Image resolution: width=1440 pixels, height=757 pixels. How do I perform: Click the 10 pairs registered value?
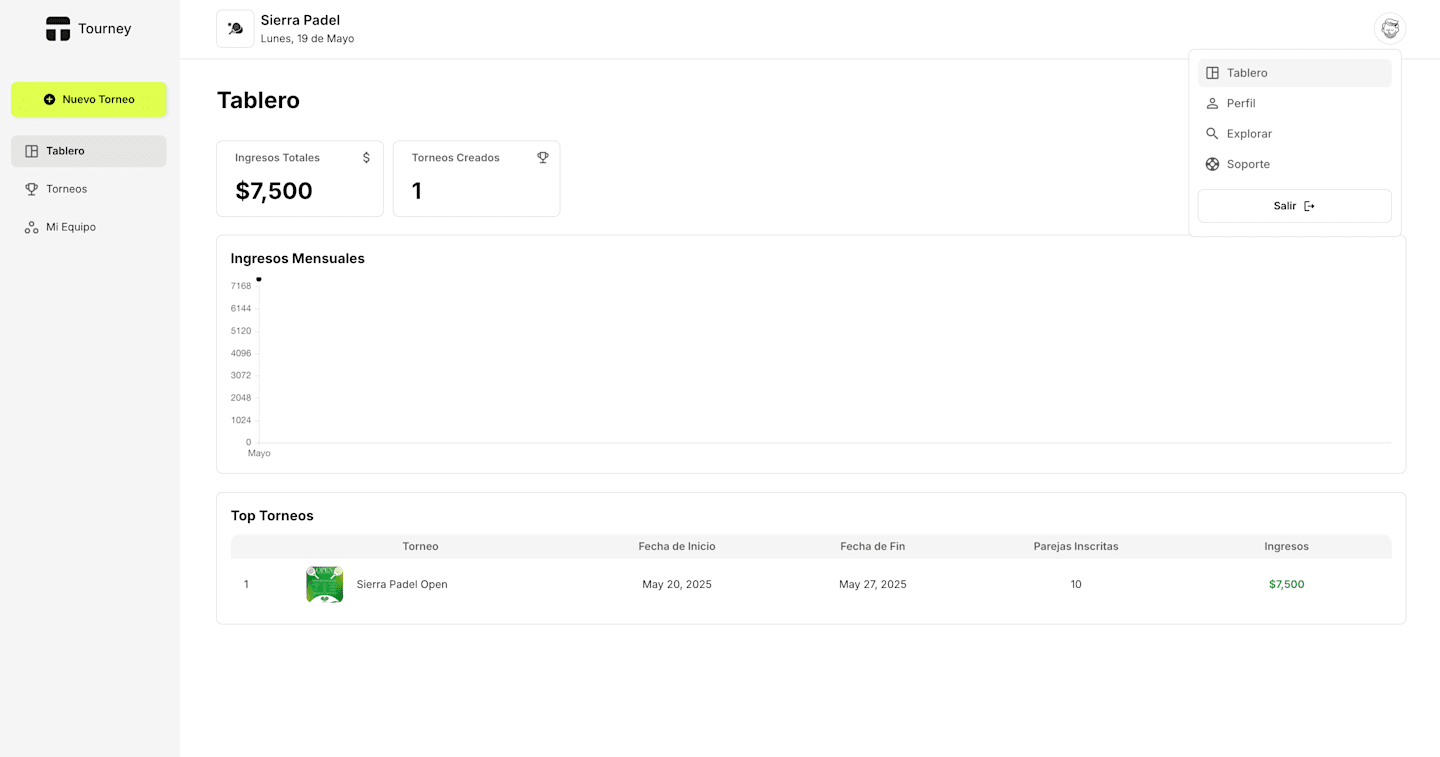click(x=1076, y=585)
